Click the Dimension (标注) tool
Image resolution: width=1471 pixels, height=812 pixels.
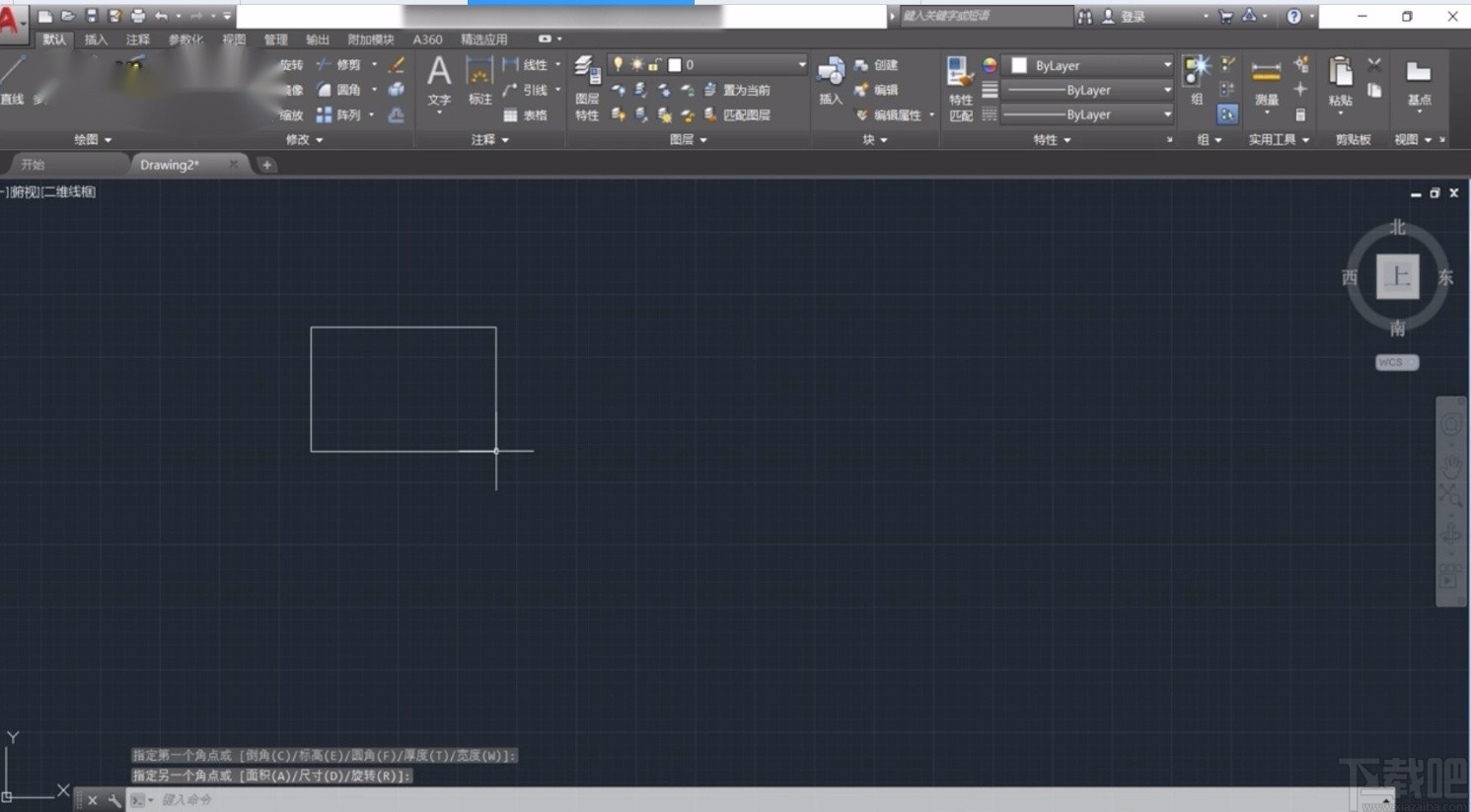tap(479, 81)
